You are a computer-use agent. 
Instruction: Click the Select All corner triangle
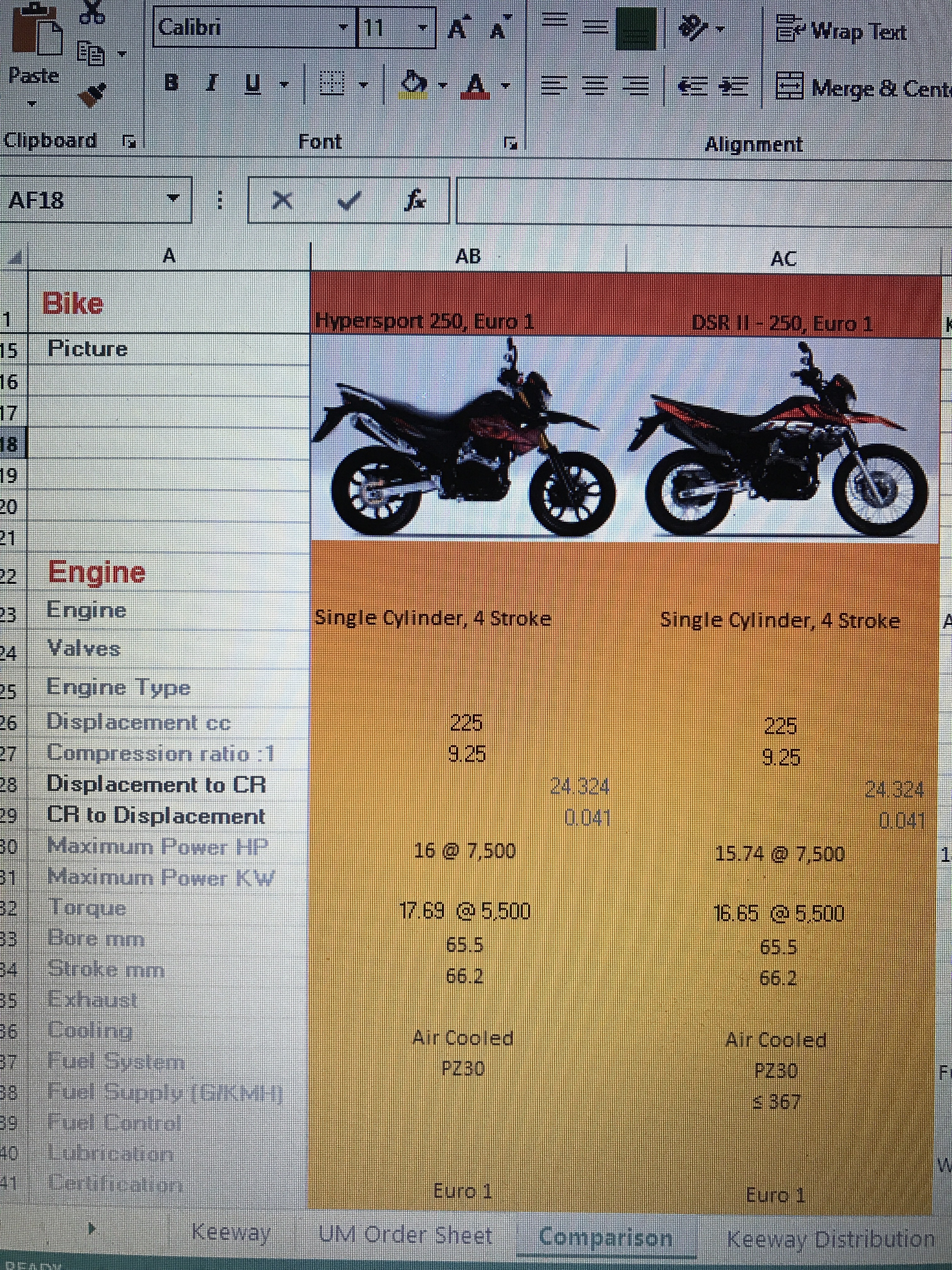pyautogui.click(x=15, y=258)
